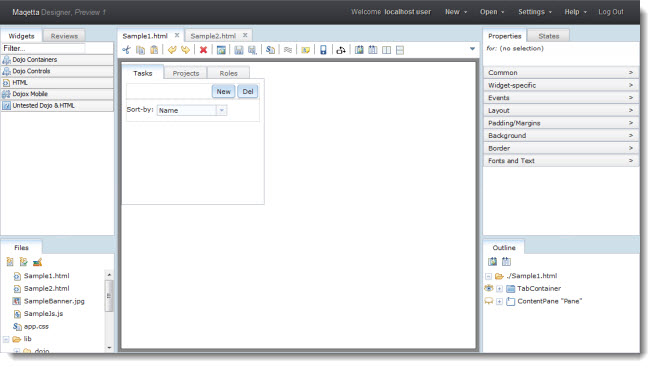This screenshot has width=655, height=368.
Task: Click the Save floppy disk icon
Action: tap(239, 50)
